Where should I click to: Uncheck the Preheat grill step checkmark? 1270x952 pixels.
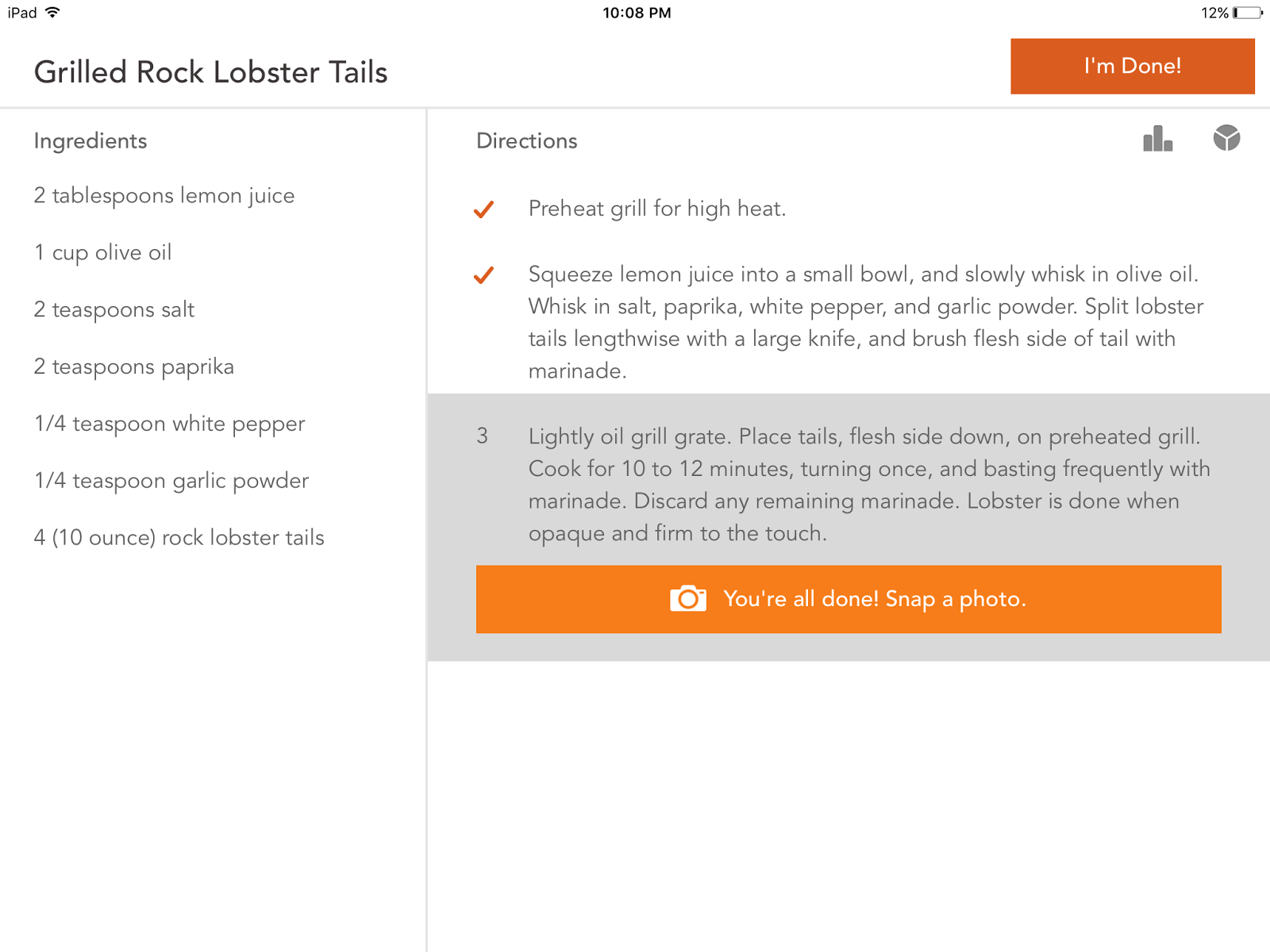(483, 209)
